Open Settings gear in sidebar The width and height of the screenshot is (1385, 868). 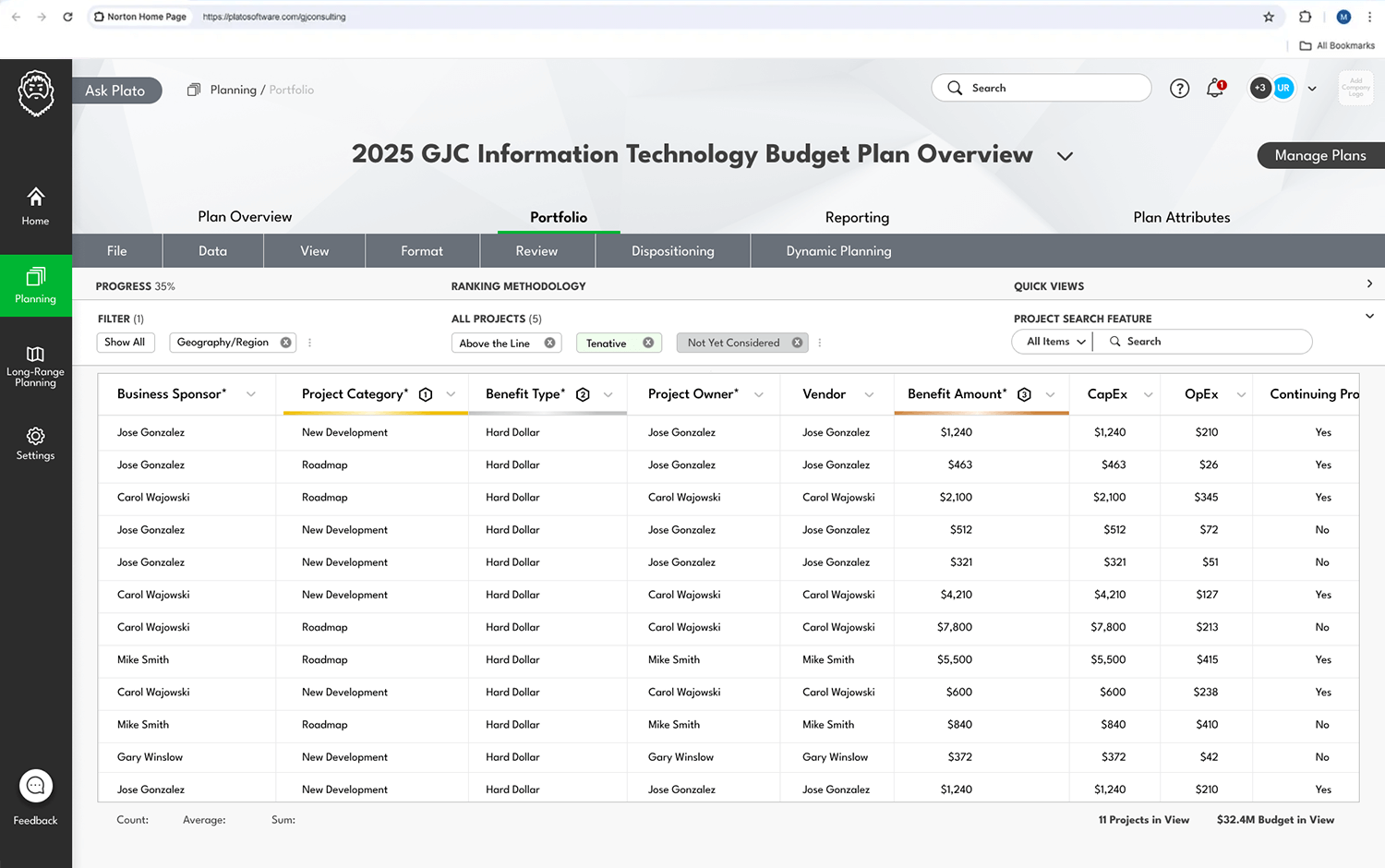(35, 444)
